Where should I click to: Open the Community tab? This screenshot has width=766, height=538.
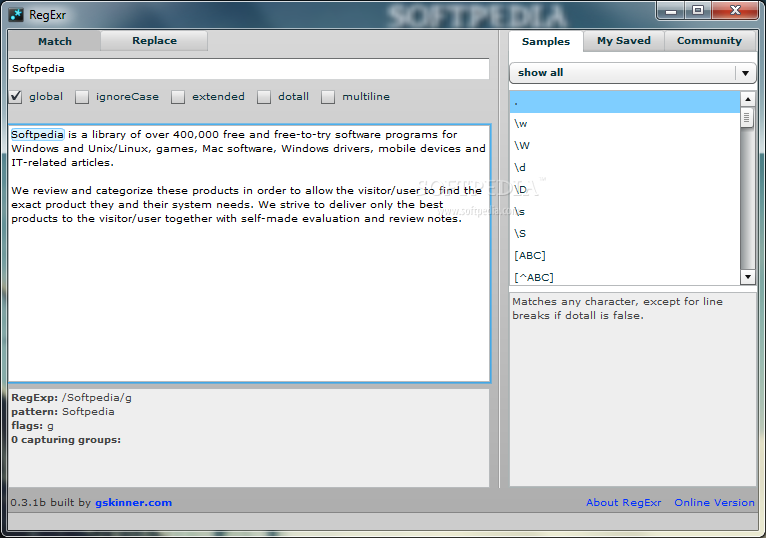709,41
